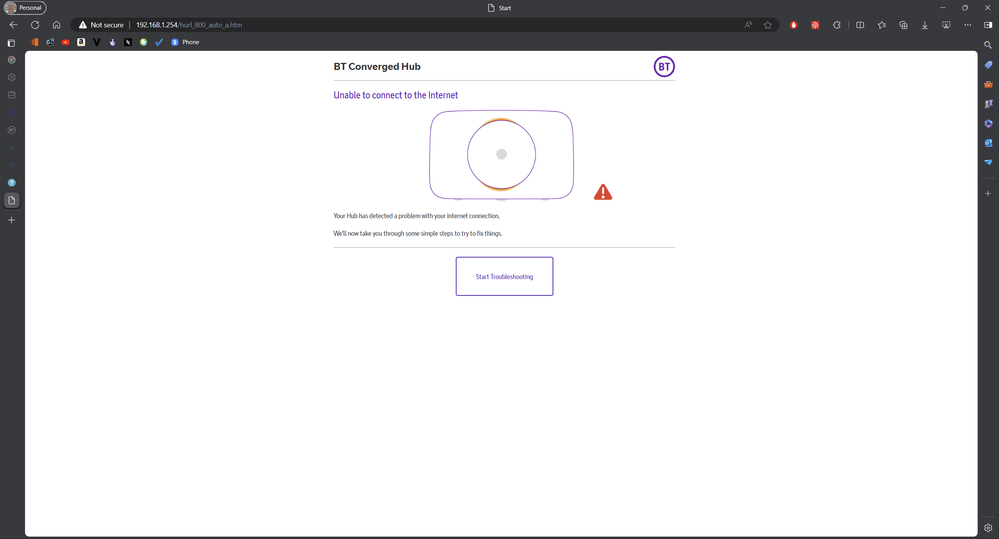This screenshot has width=999, height=539.
Task: Switch to the blue question-mark tab in the vertical tabs
Action: click(x=11, y=183)
